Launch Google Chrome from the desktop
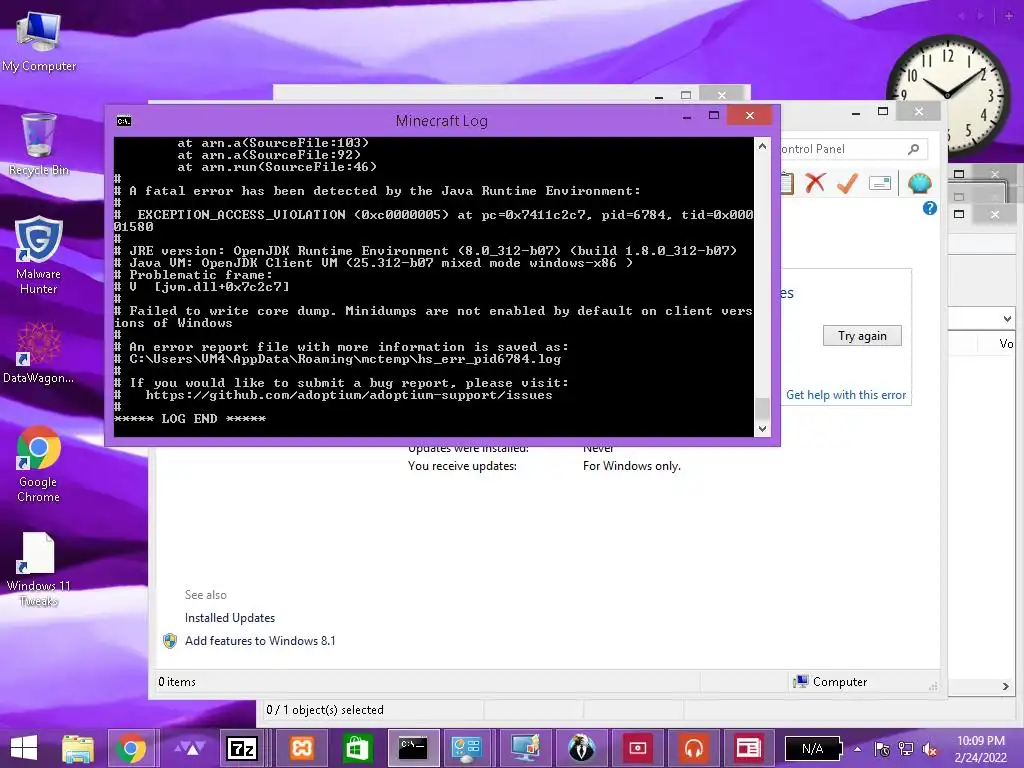 (39, 464)
